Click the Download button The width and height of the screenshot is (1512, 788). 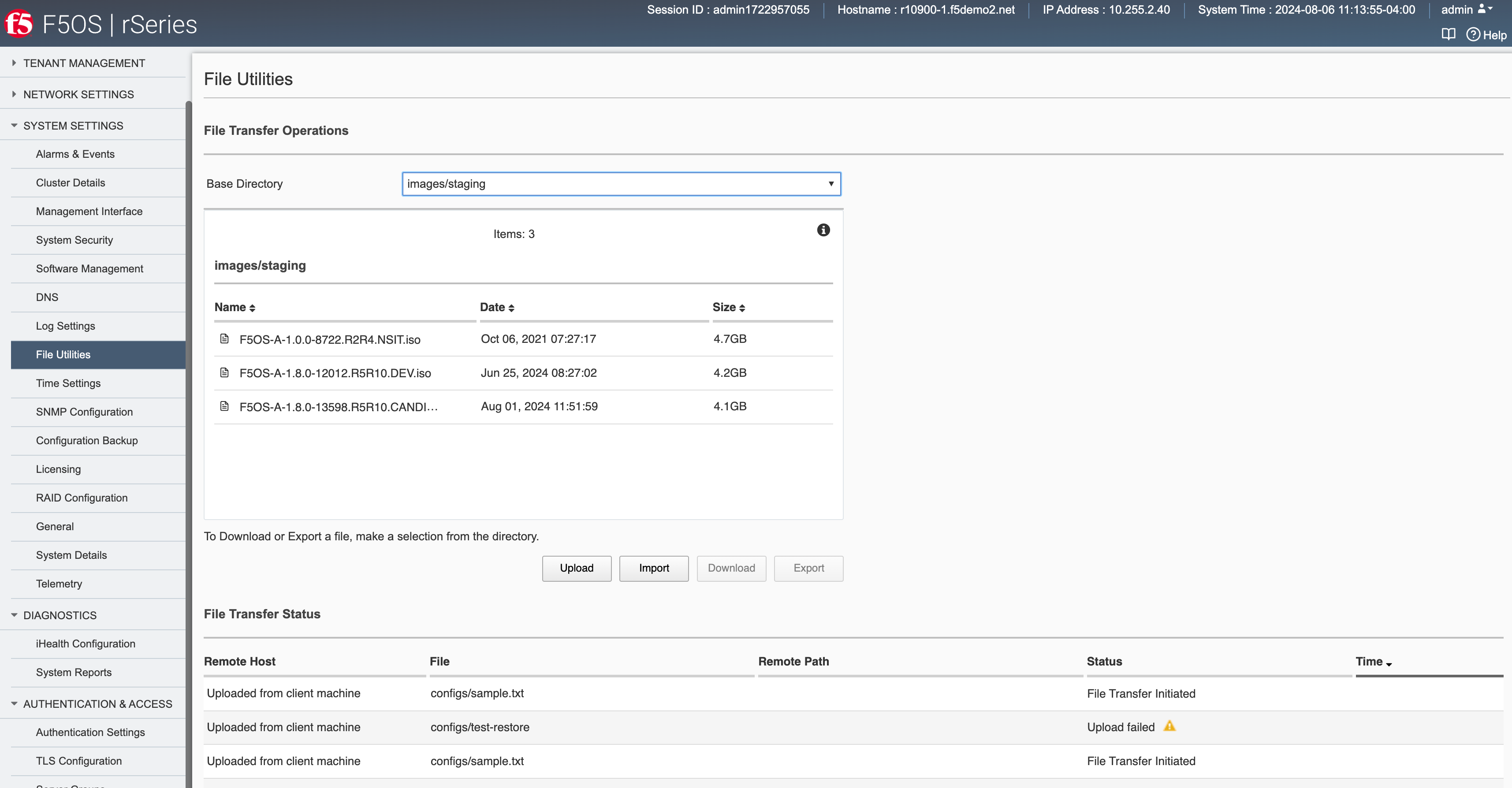(731, 568)
